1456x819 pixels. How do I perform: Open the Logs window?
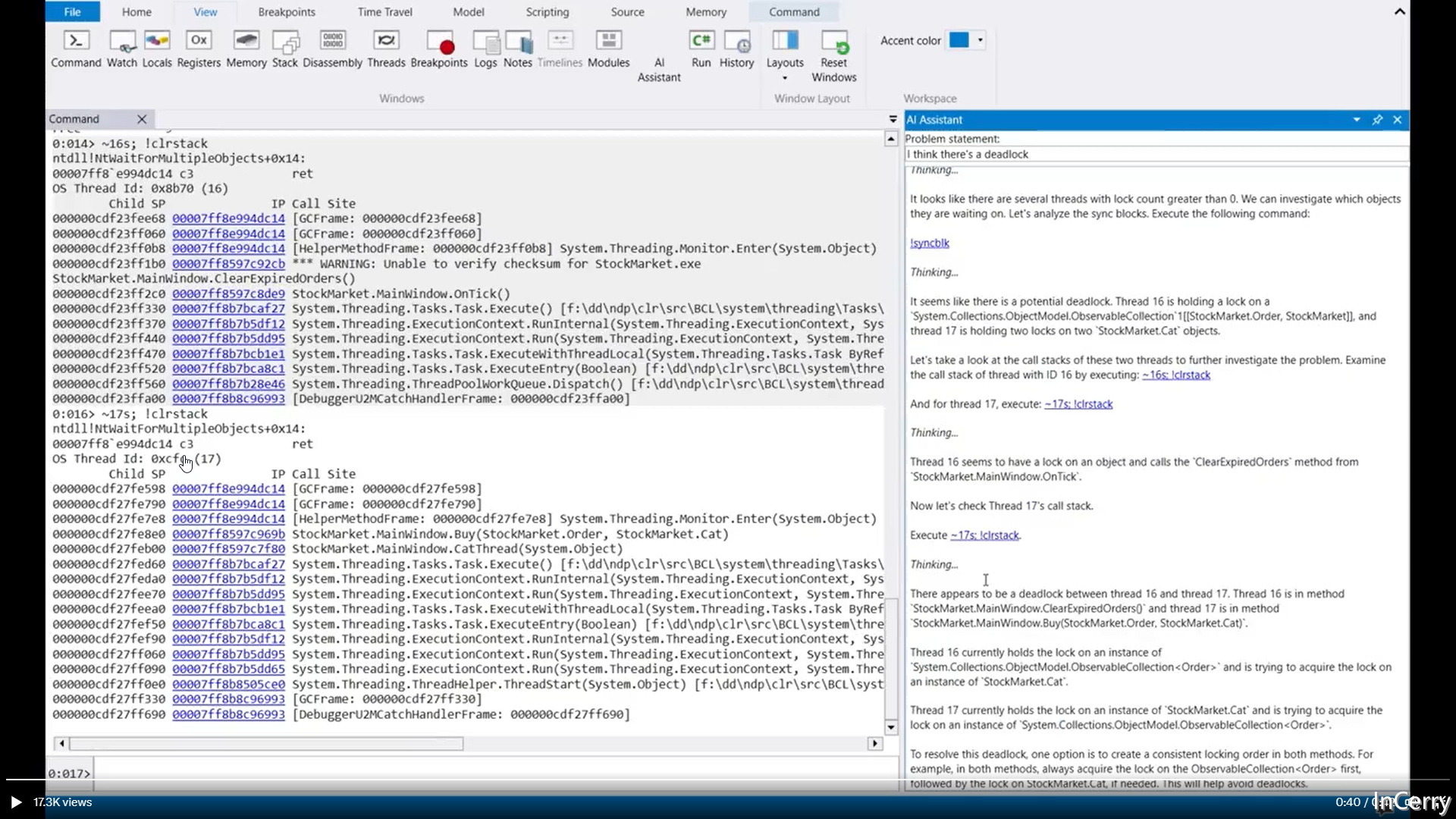click(x=485, y=49)
